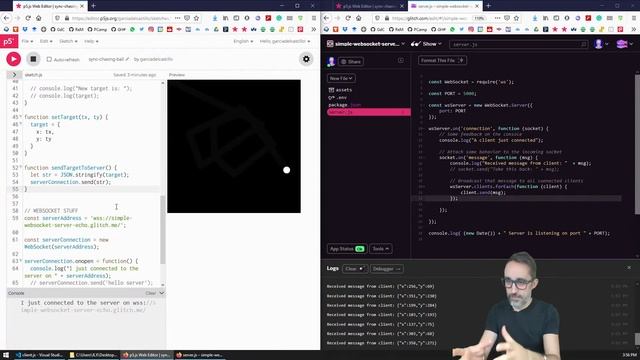The height and width of the screenshot is (360, 640).
Task: Stop the running p5.js sketch
Action: (x=33, y=59)
